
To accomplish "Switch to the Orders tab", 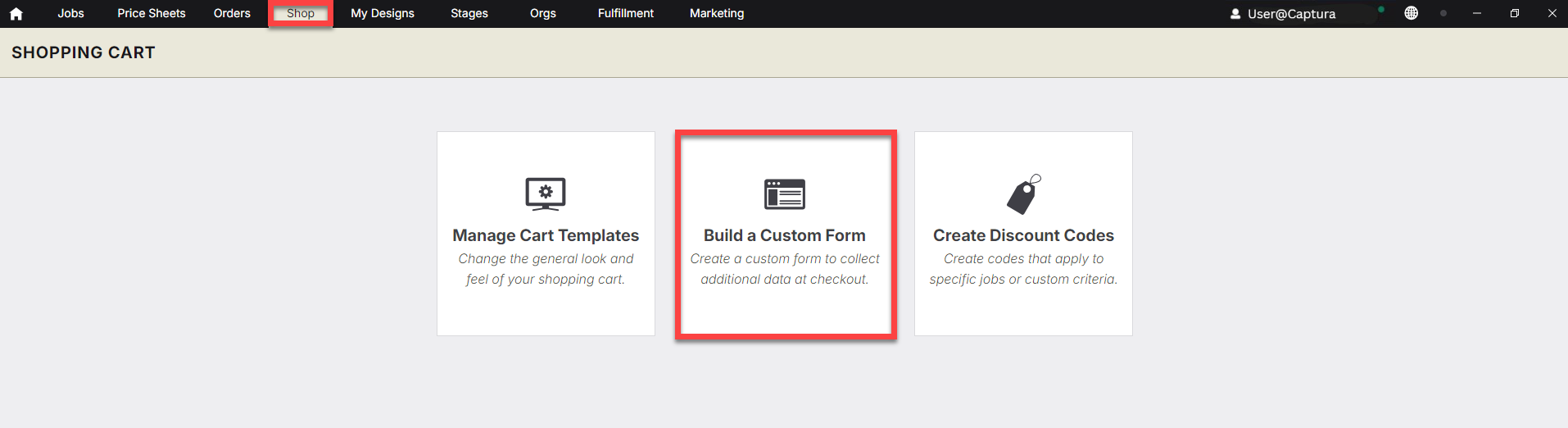I will (x=232, y=13).
